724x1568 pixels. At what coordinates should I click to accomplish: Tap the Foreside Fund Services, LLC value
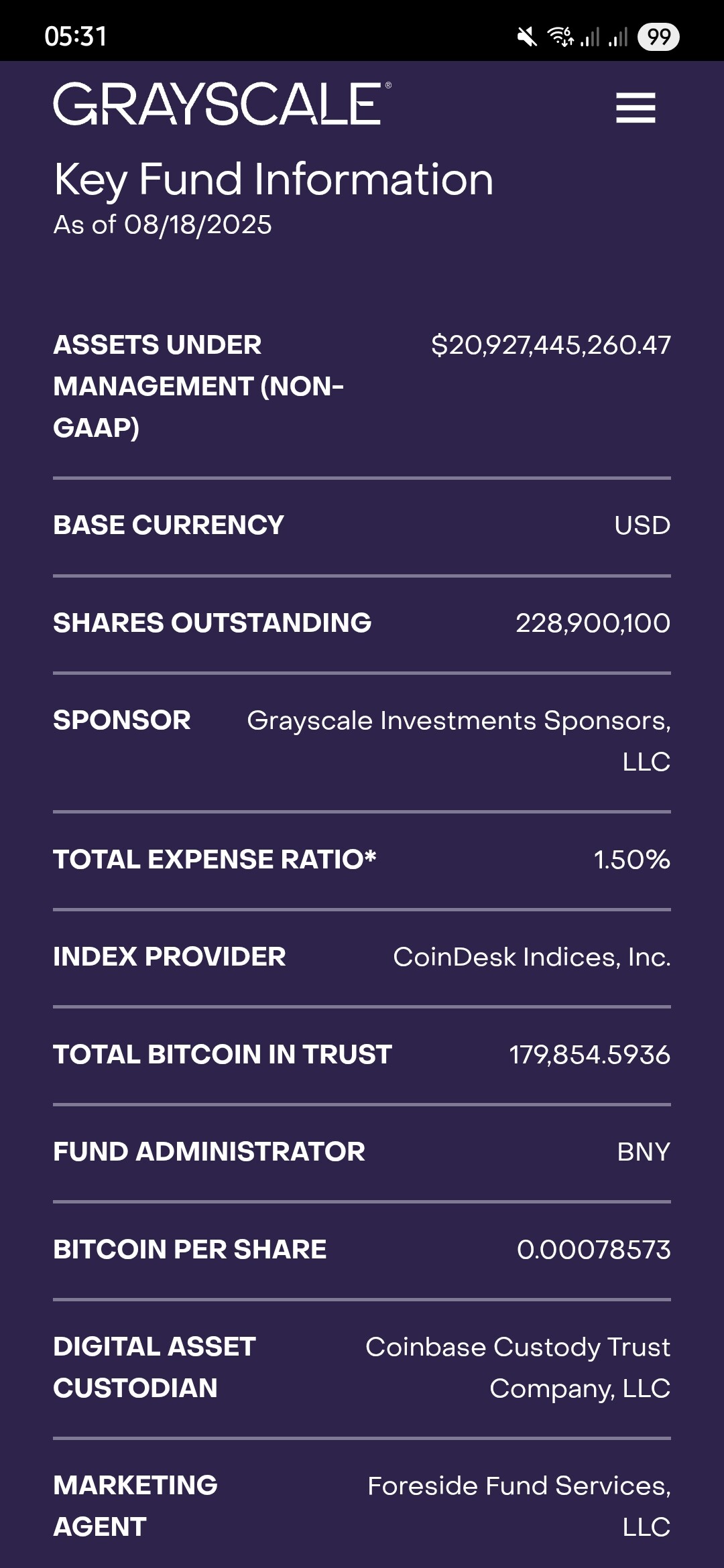tap(519, 1506)
